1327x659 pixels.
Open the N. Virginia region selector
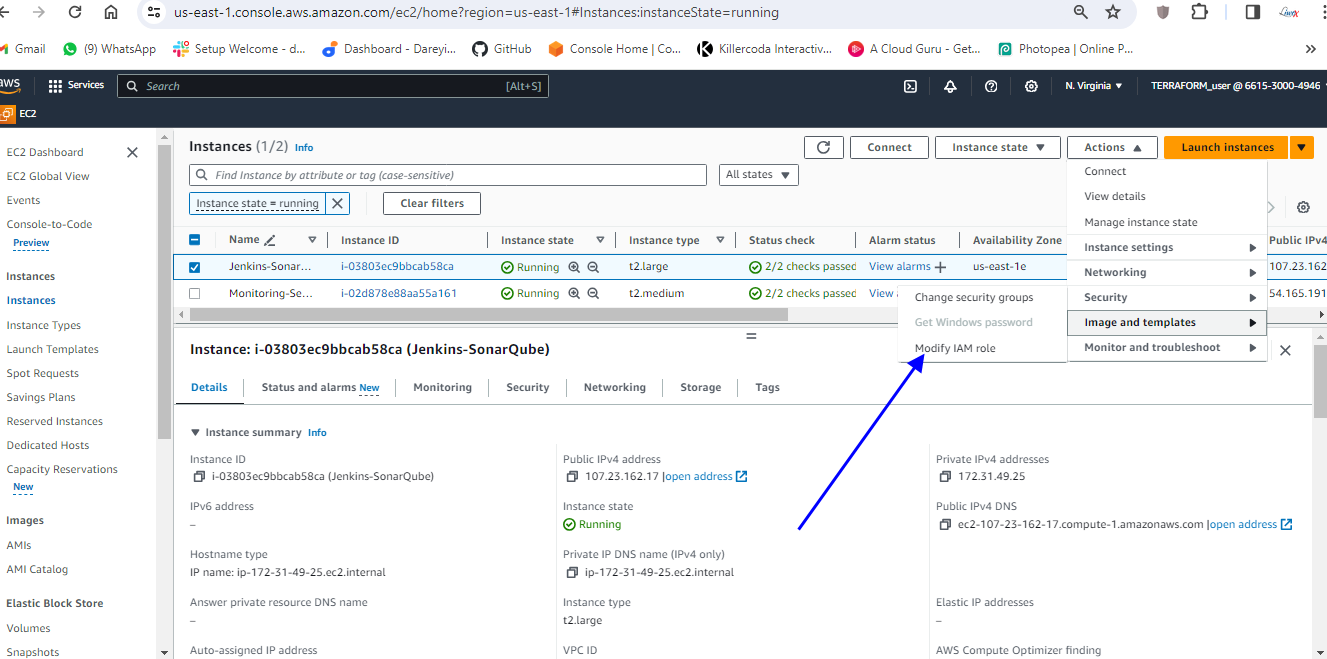pos(1093,86)
